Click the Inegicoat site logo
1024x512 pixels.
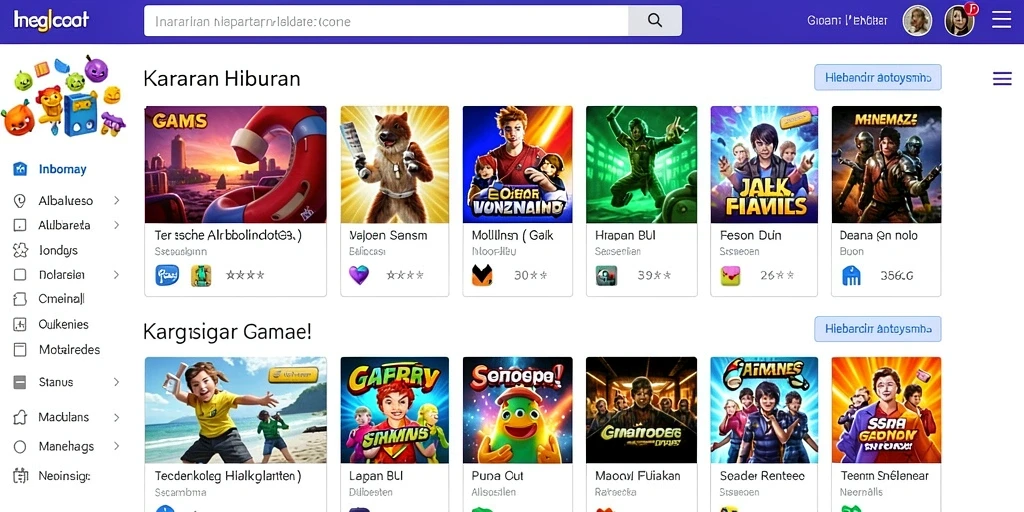pyautogui.click(x=51, y=20)
